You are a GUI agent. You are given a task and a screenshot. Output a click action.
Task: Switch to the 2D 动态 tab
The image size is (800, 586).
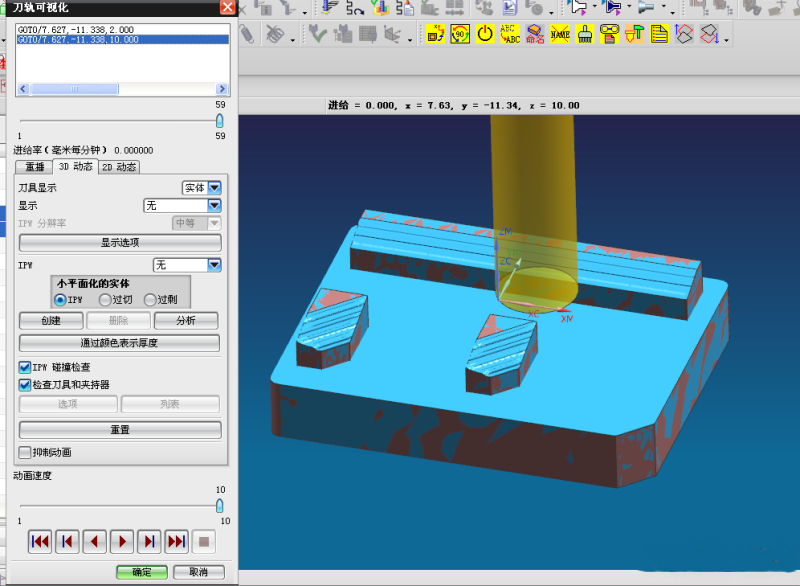[x=119, y=167]
